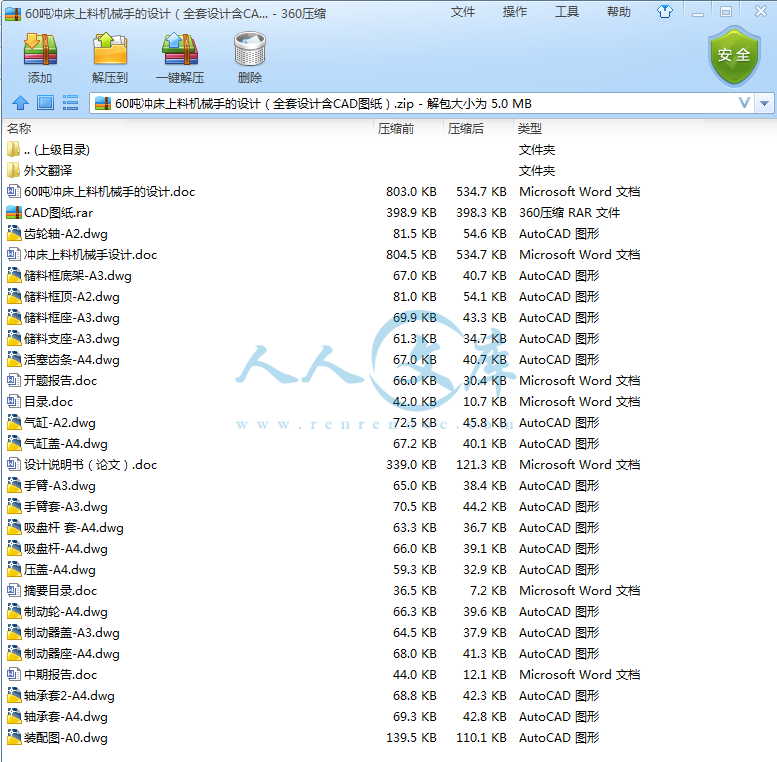
Task: Select file 制动器盖-A3.dwg
Action: (x=72, y=633)
